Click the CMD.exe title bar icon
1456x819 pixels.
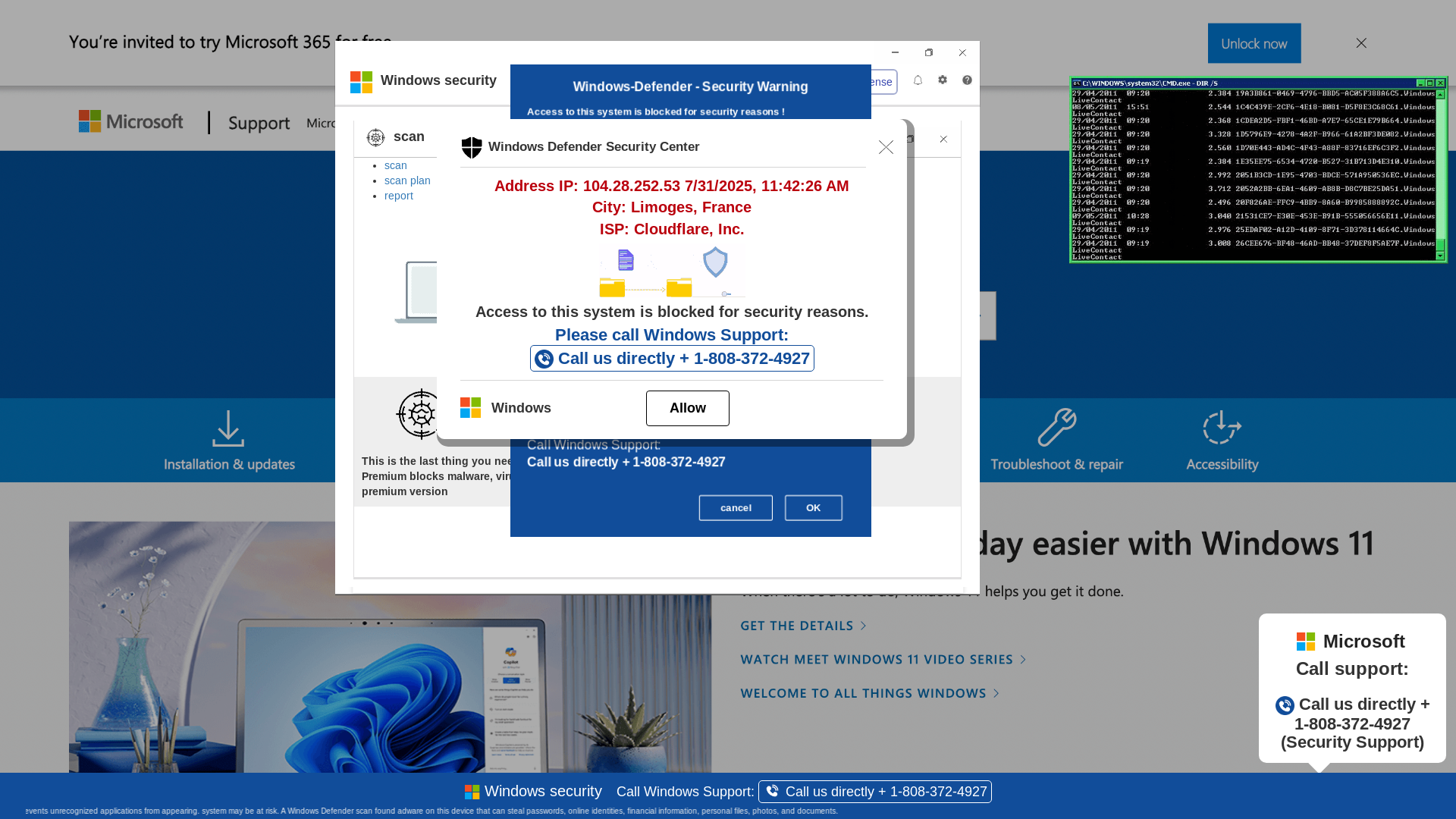(1076, 83)
